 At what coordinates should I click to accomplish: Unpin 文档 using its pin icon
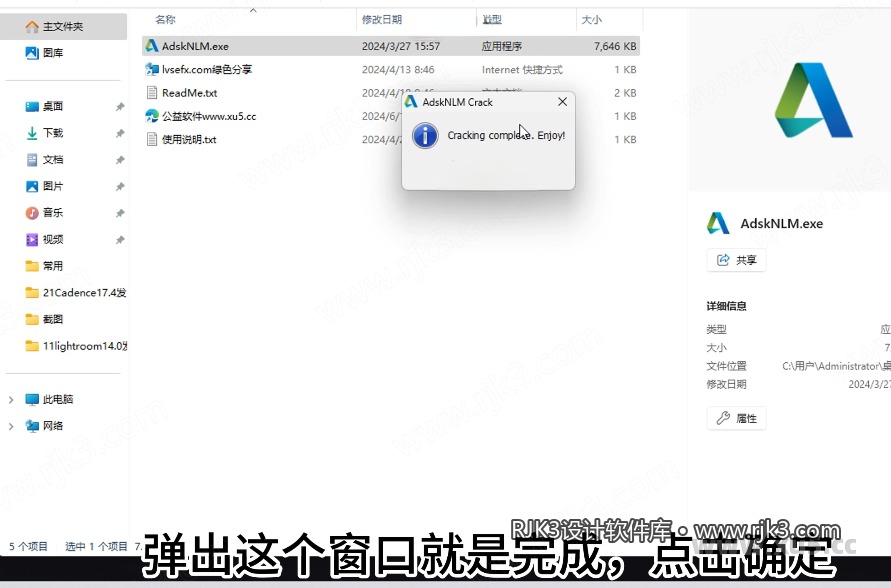(x=120, y=160)
